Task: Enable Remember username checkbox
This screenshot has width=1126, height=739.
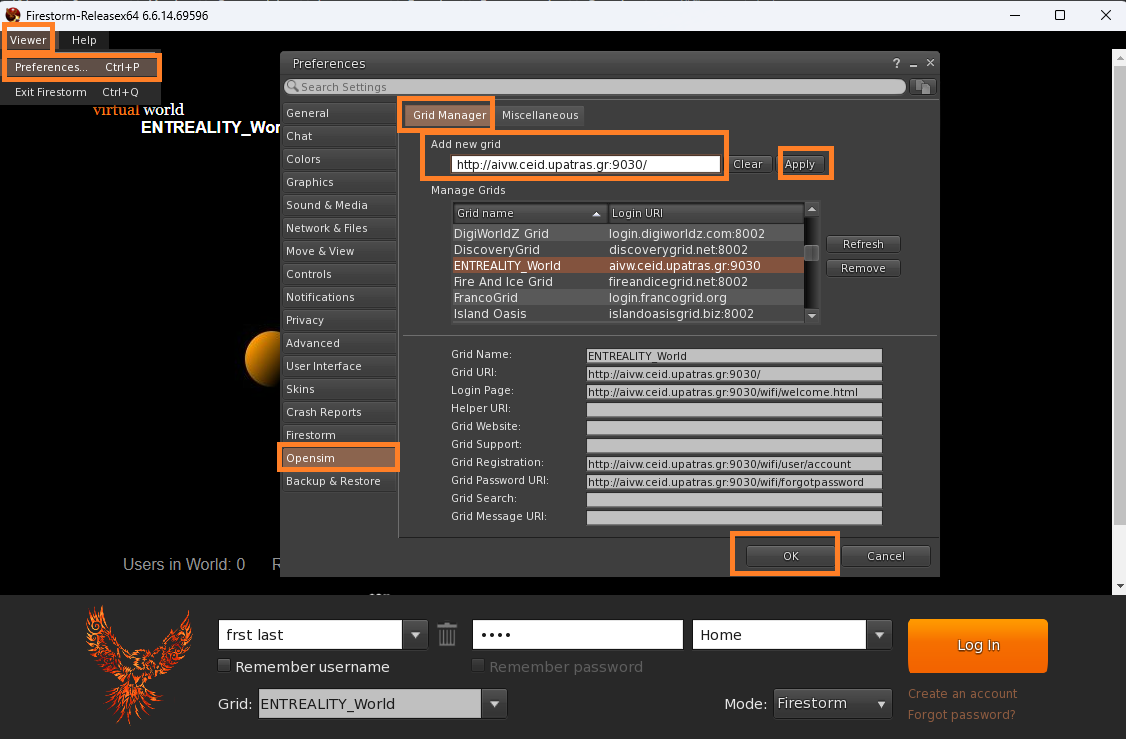Action: [x=224, y=666]
